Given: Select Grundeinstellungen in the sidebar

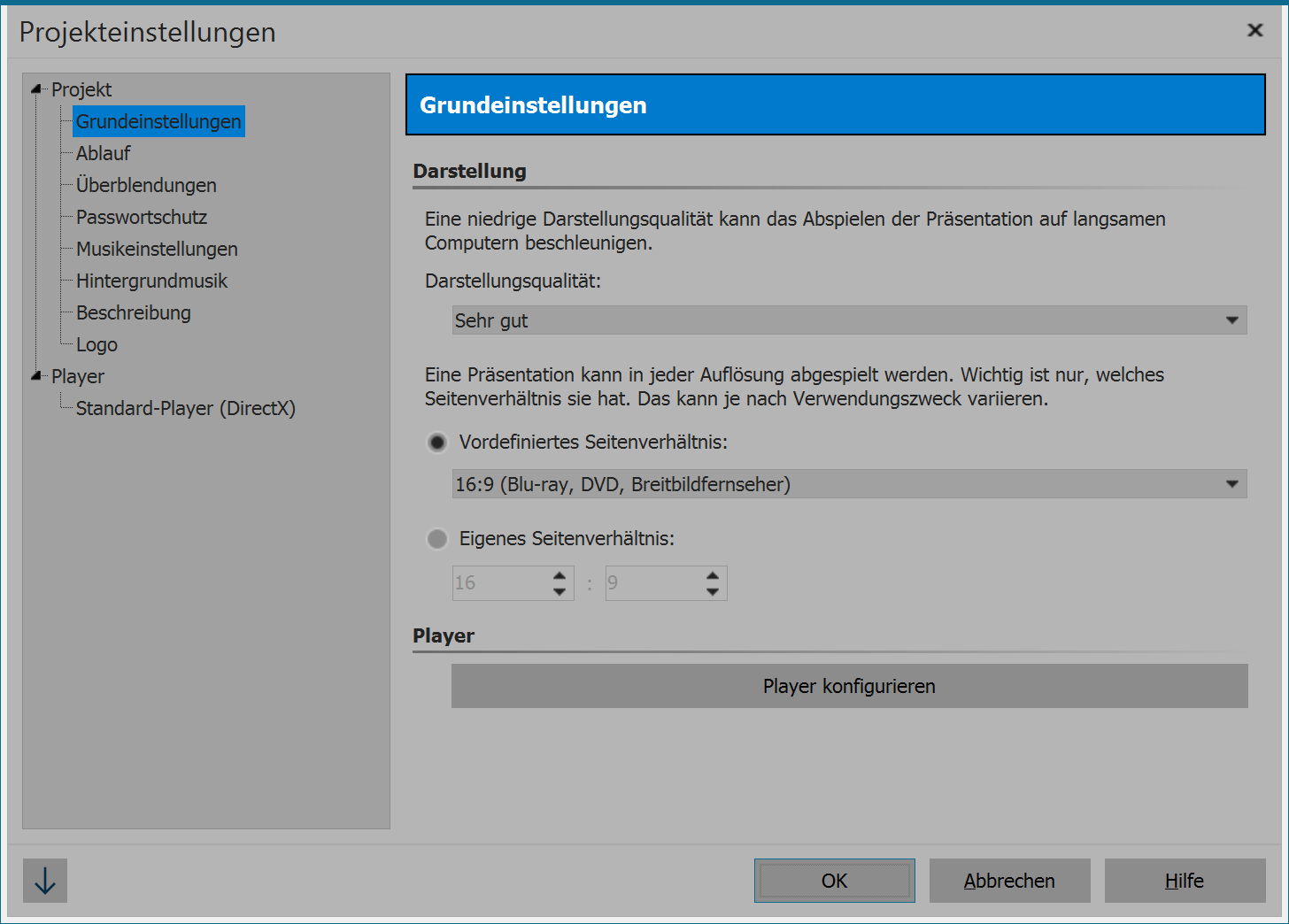Looking at the screenshot, I should (x=158, y=121).
